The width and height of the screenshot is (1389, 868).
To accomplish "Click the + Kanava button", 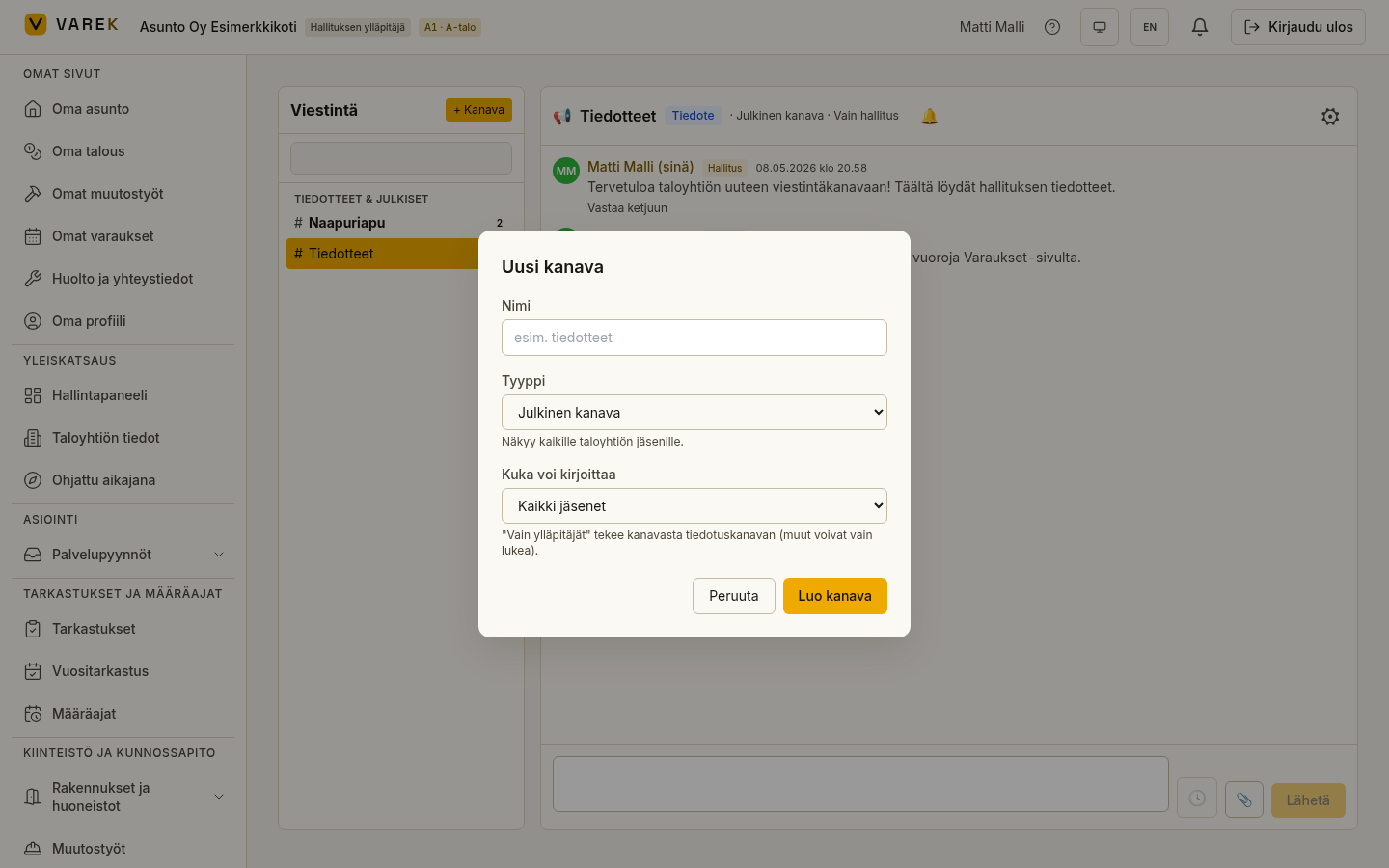I will click(478, 110).
